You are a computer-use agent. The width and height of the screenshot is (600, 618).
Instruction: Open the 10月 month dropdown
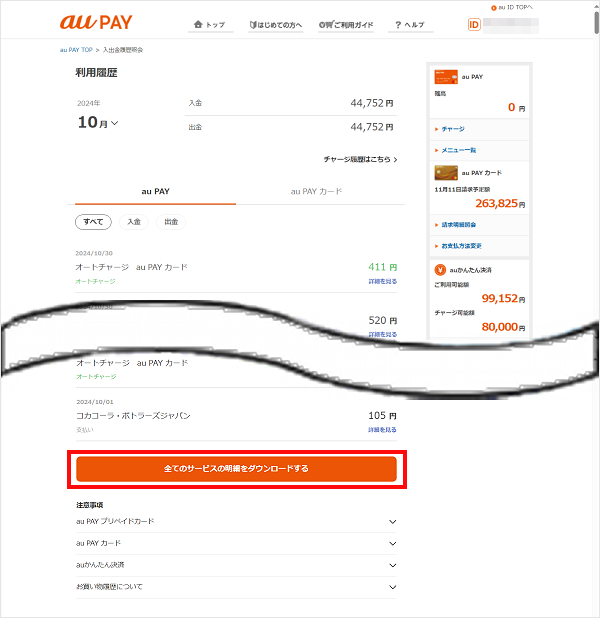coord(98,123)
